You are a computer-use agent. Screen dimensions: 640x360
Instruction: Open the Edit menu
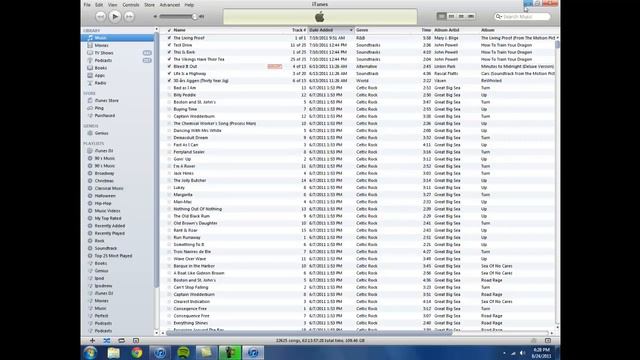click(x=99, y=5)
